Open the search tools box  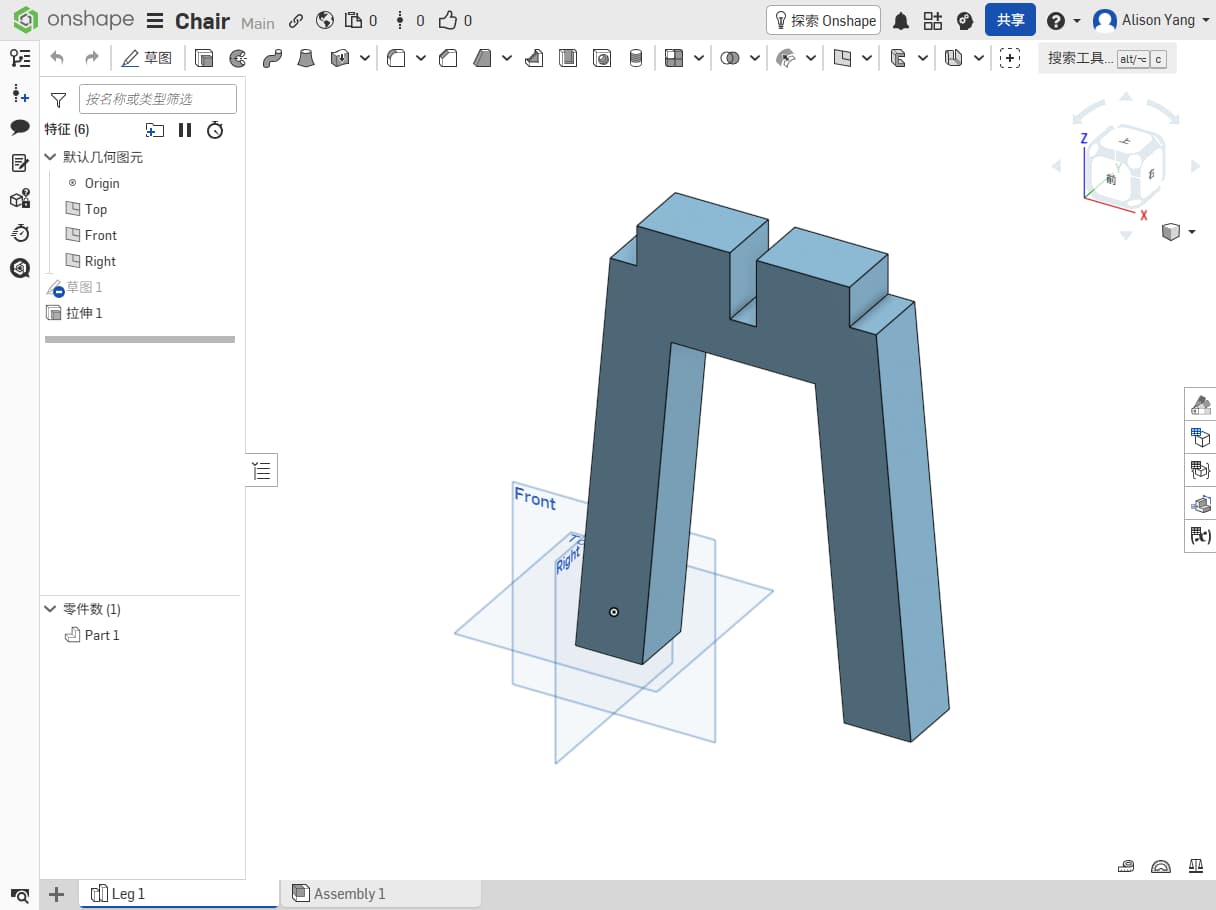(1107, 58)
